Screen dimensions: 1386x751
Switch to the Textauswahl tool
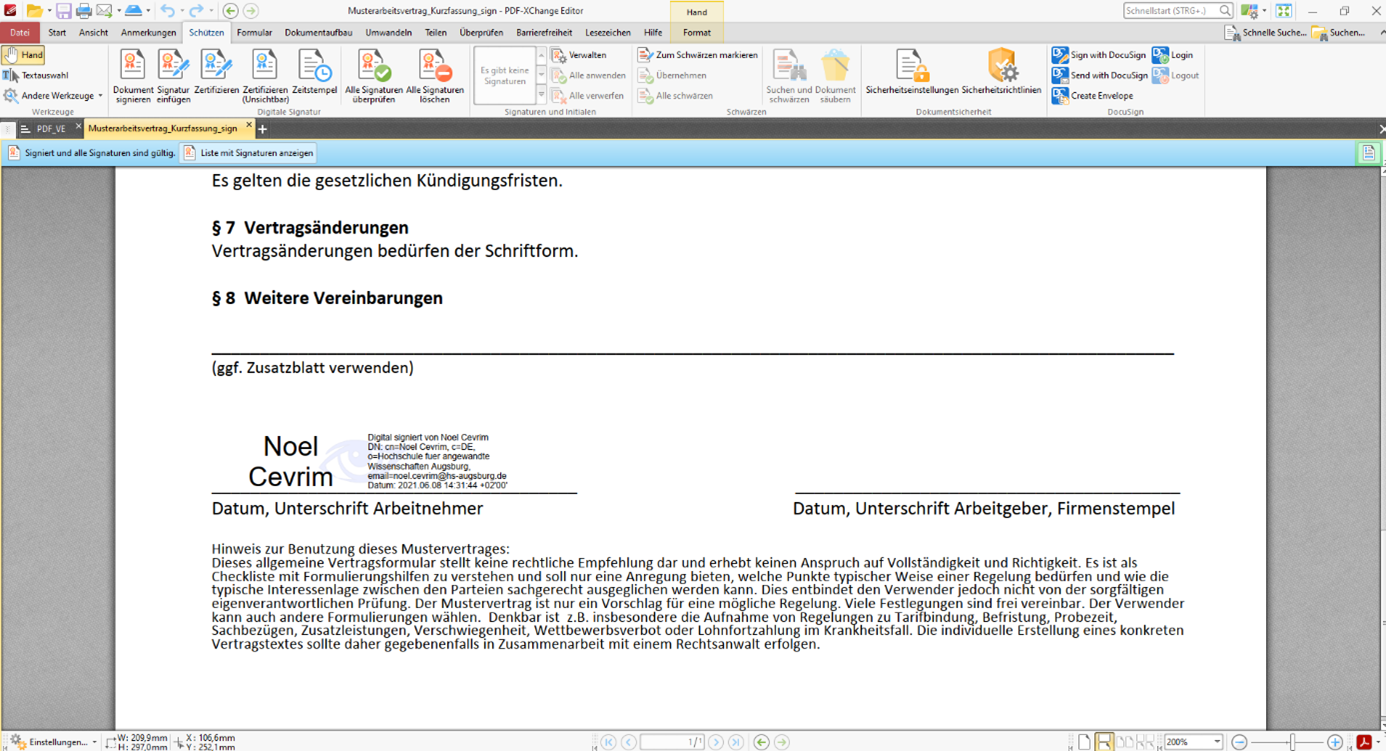[x=36, y=75]
